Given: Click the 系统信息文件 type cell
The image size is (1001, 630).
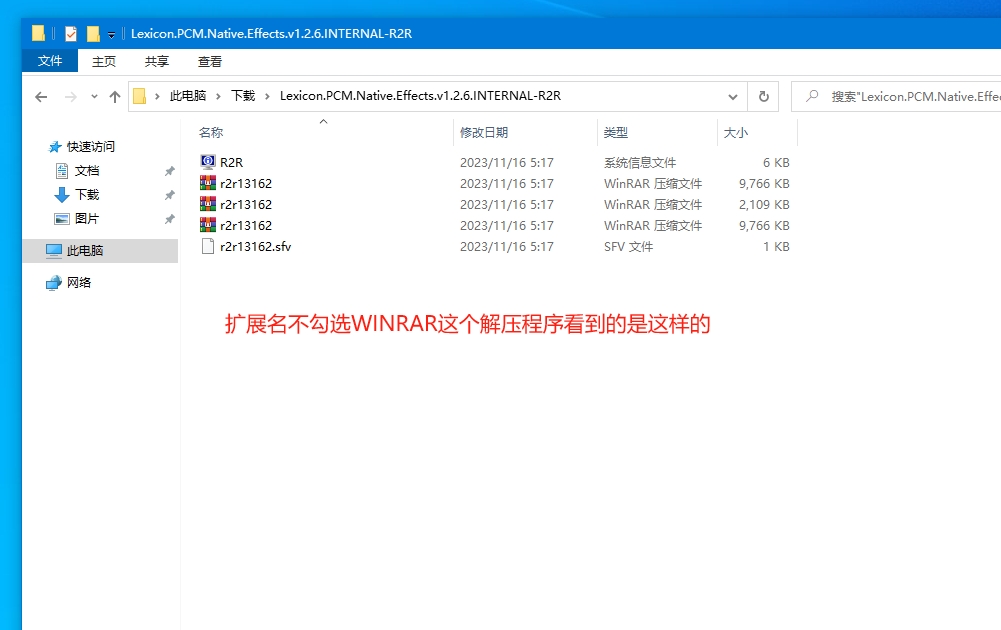Looking at the screenshot, I should (x=640, y=163).
